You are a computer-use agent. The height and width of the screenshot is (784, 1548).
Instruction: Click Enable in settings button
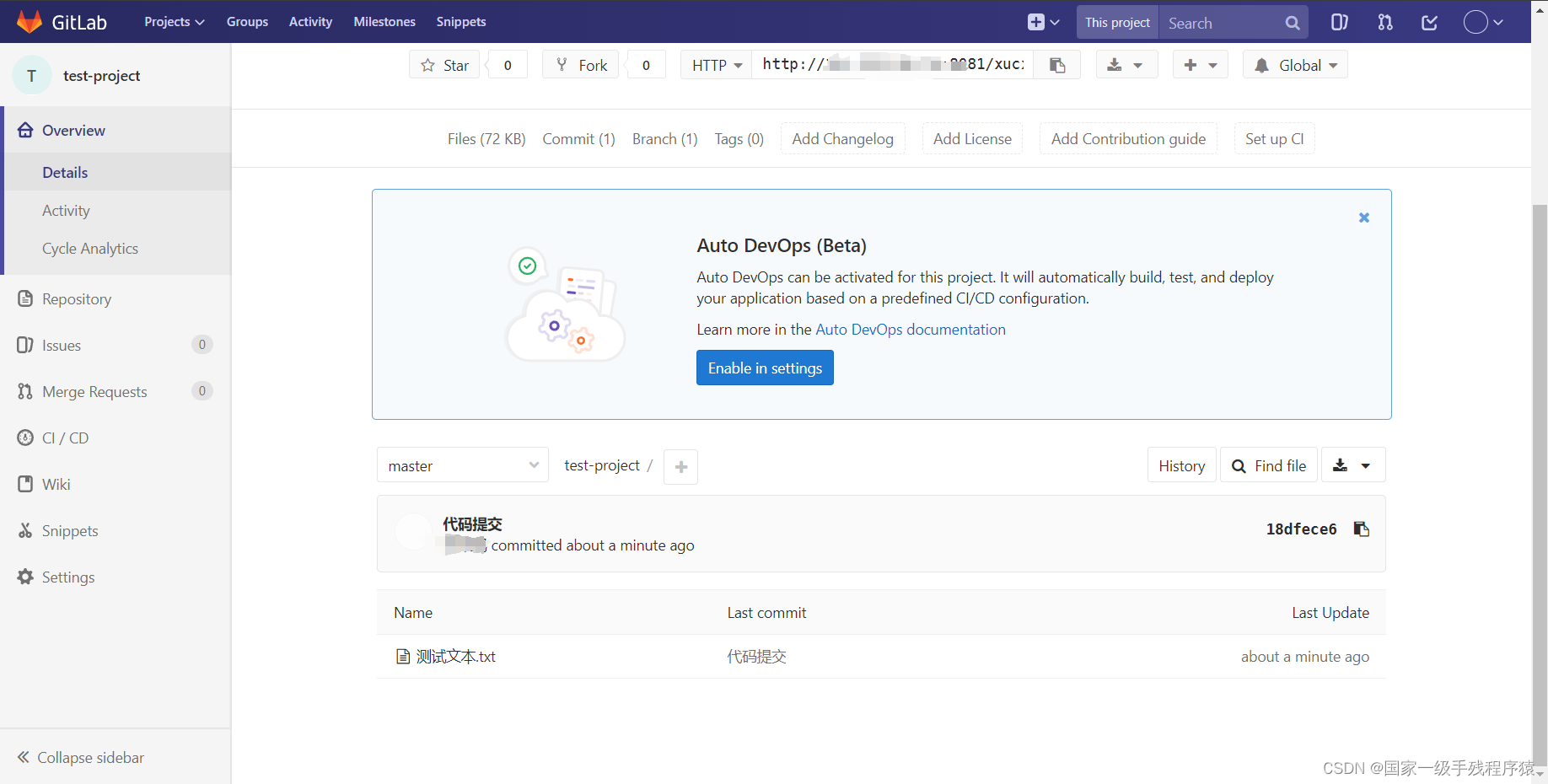765,368
